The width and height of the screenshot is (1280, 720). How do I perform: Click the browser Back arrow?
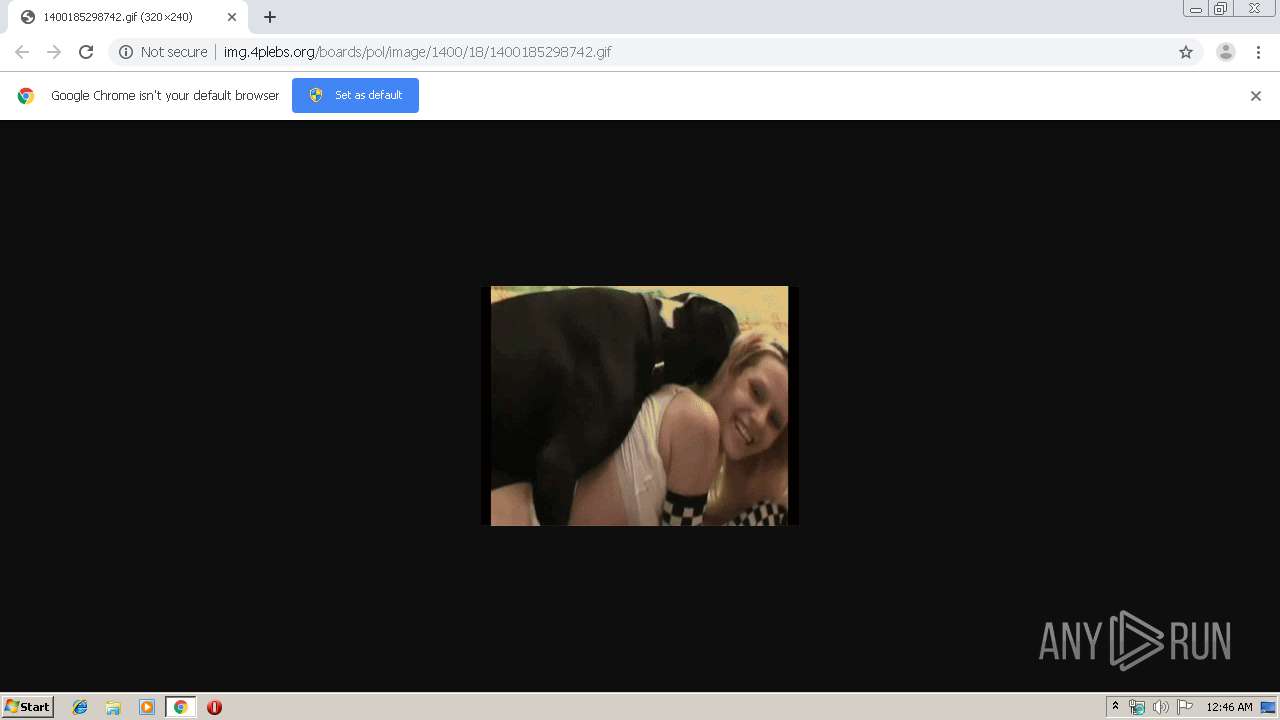22,52
